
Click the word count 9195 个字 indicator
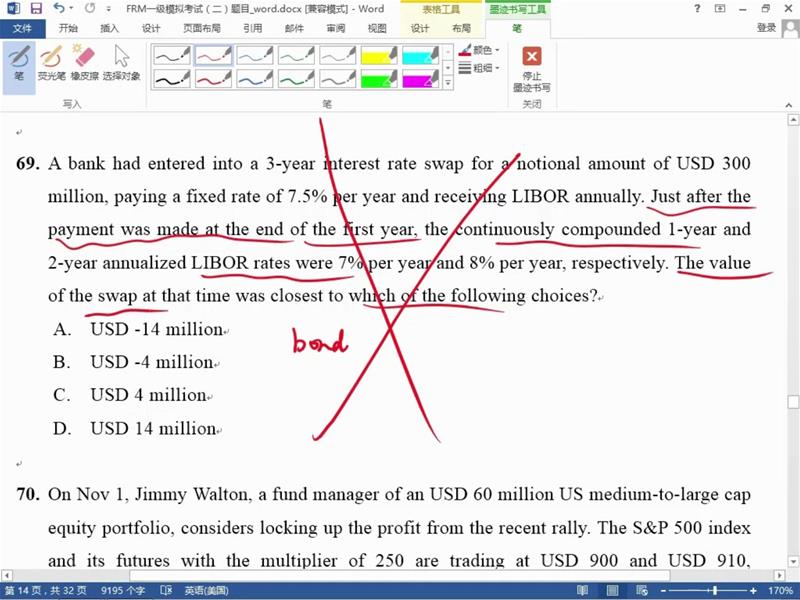click(123, 590)
